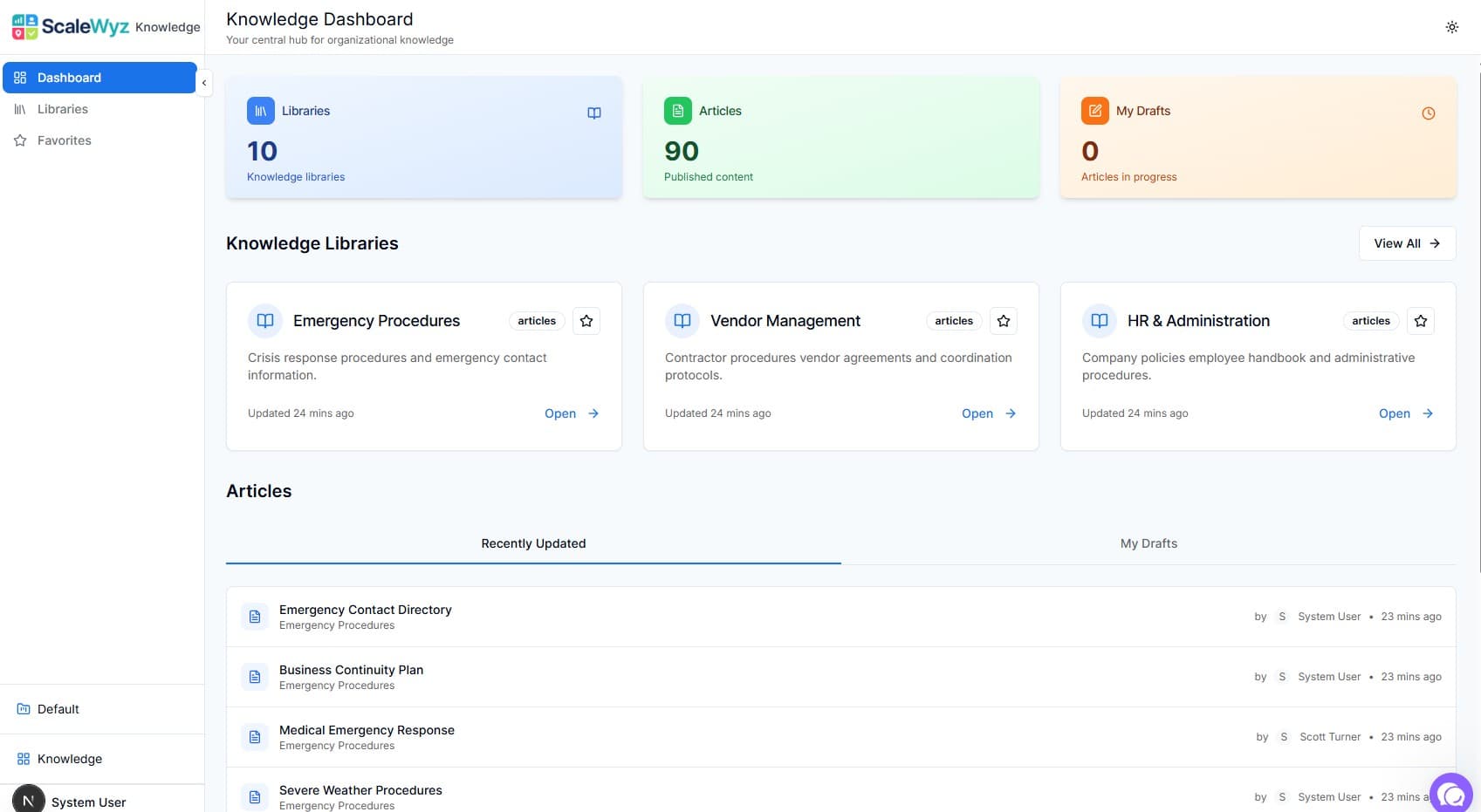This screenshot has height=812, width=1481.
Task: Click the blue Libraries card icon
Action: tap(261, 111)
